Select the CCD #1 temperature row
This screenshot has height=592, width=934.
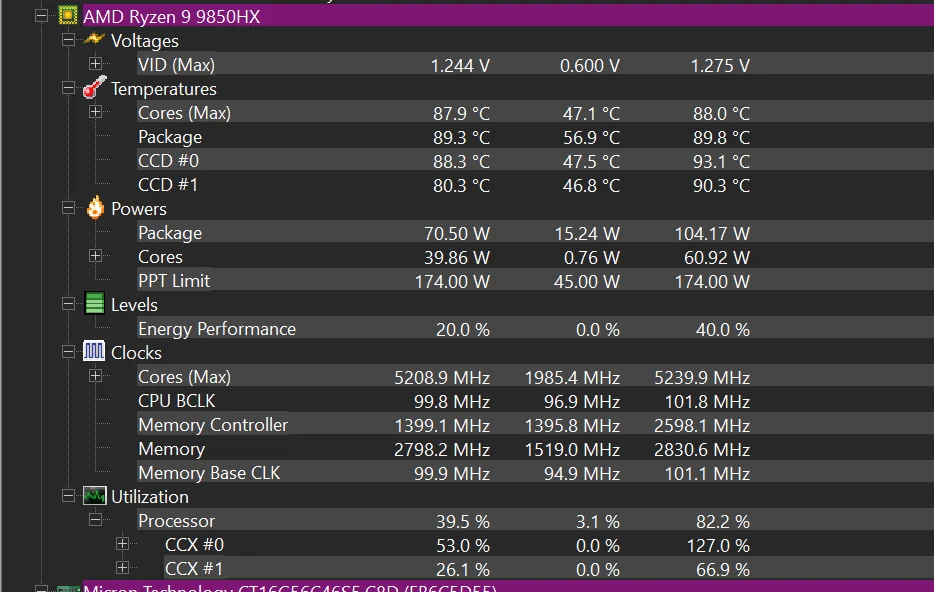tap(535, 185)
